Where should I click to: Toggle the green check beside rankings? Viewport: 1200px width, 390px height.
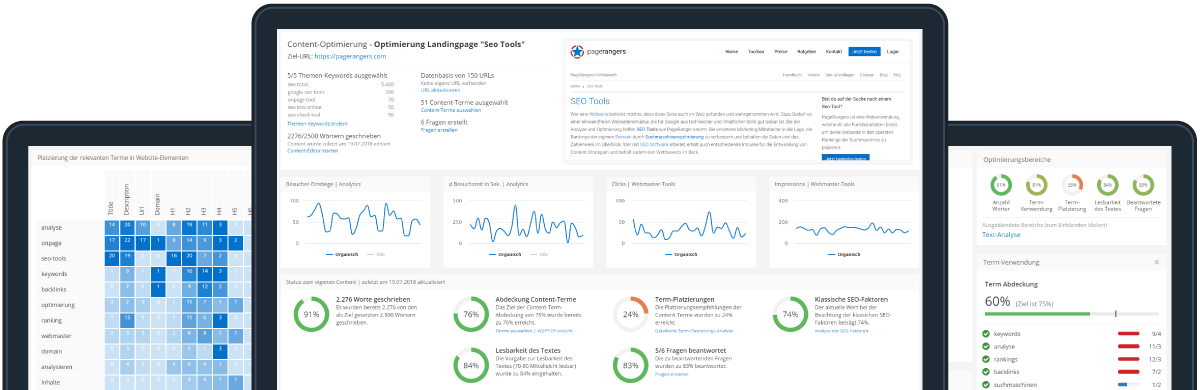click(x=987, y=358)
